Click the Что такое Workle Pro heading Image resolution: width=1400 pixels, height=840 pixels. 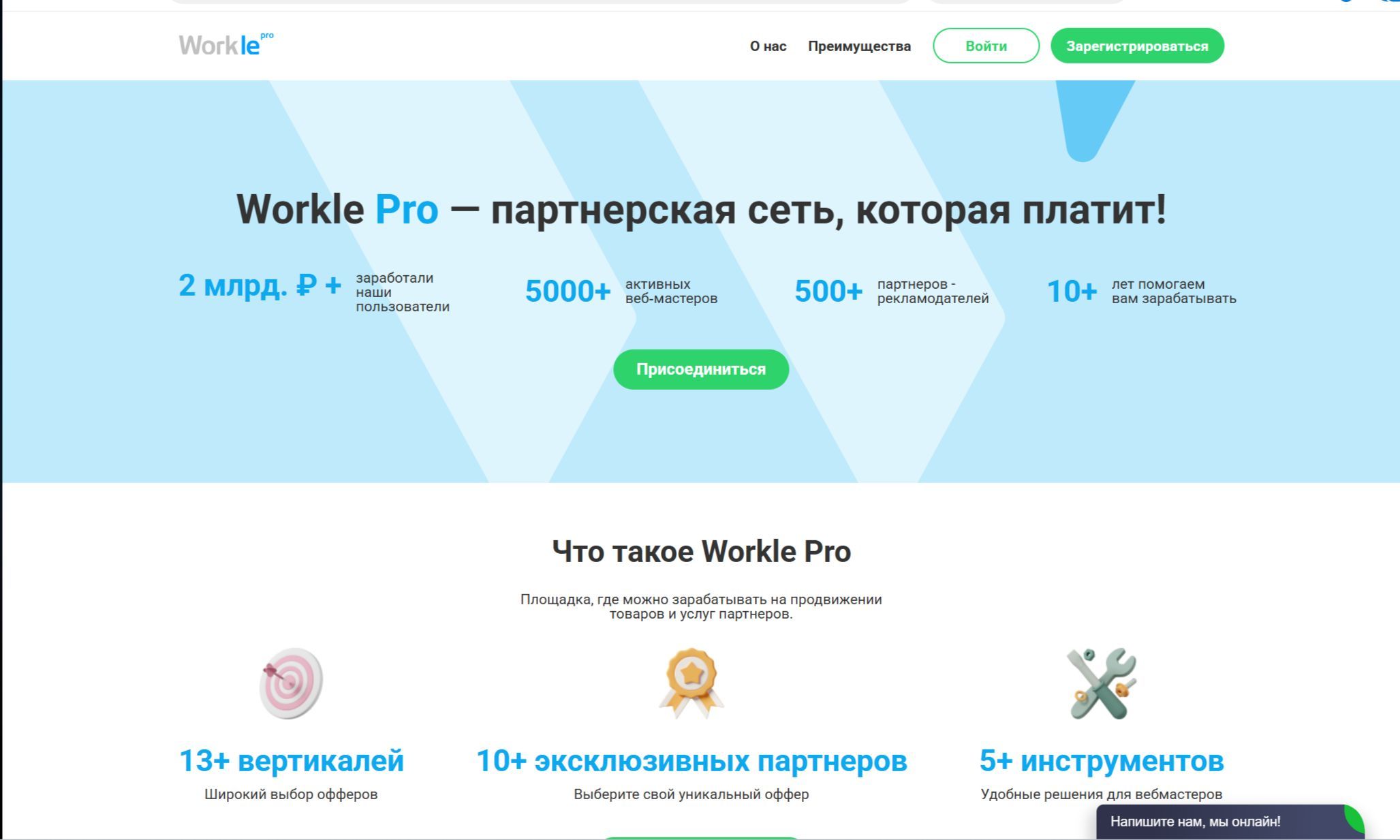pos(701,551)
